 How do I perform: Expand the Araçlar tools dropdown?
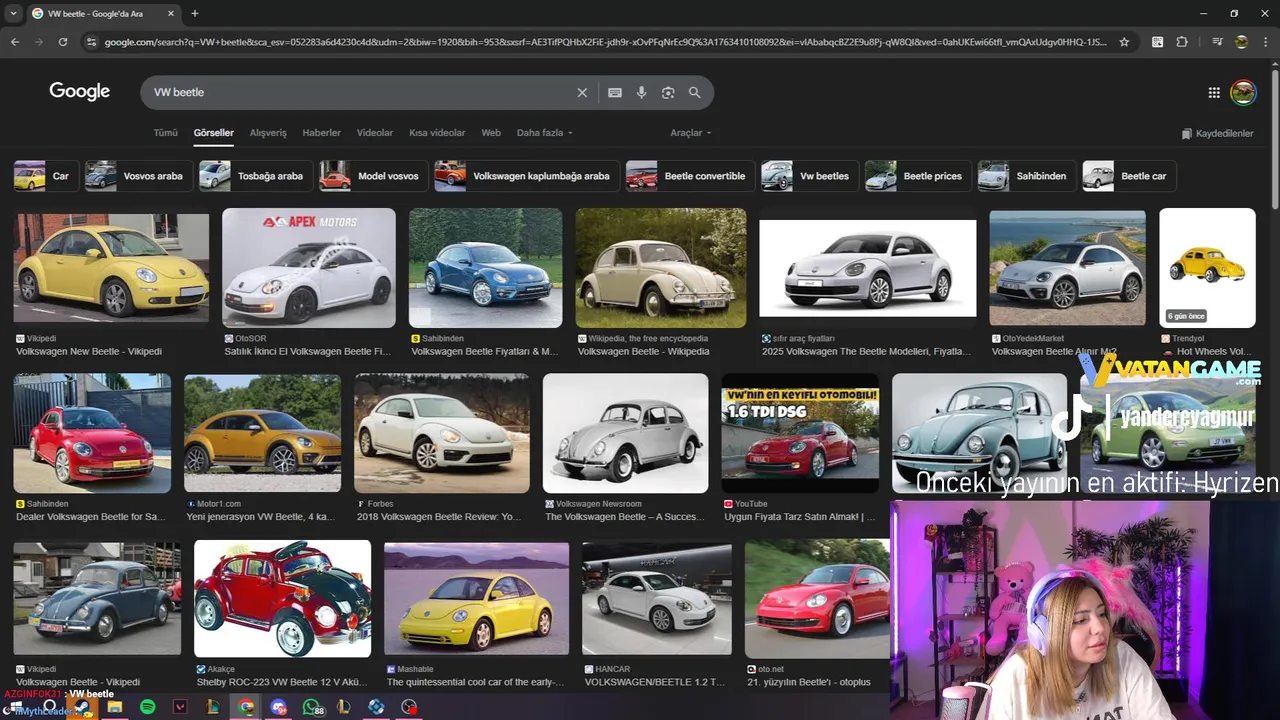(x=691, y=133)
